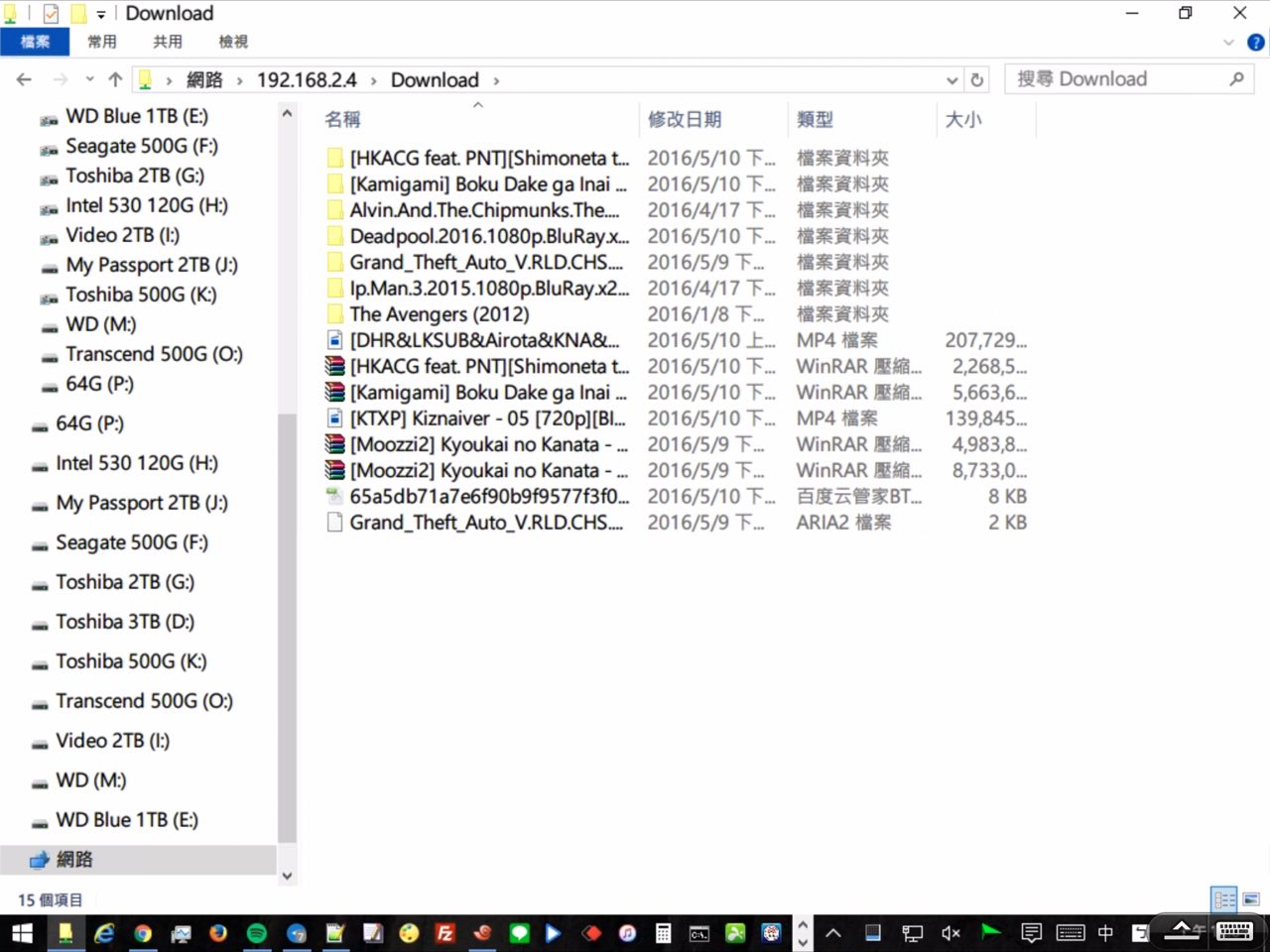
Task: Click the Properties quick access toolbar icon
Action: coord(51,13)
